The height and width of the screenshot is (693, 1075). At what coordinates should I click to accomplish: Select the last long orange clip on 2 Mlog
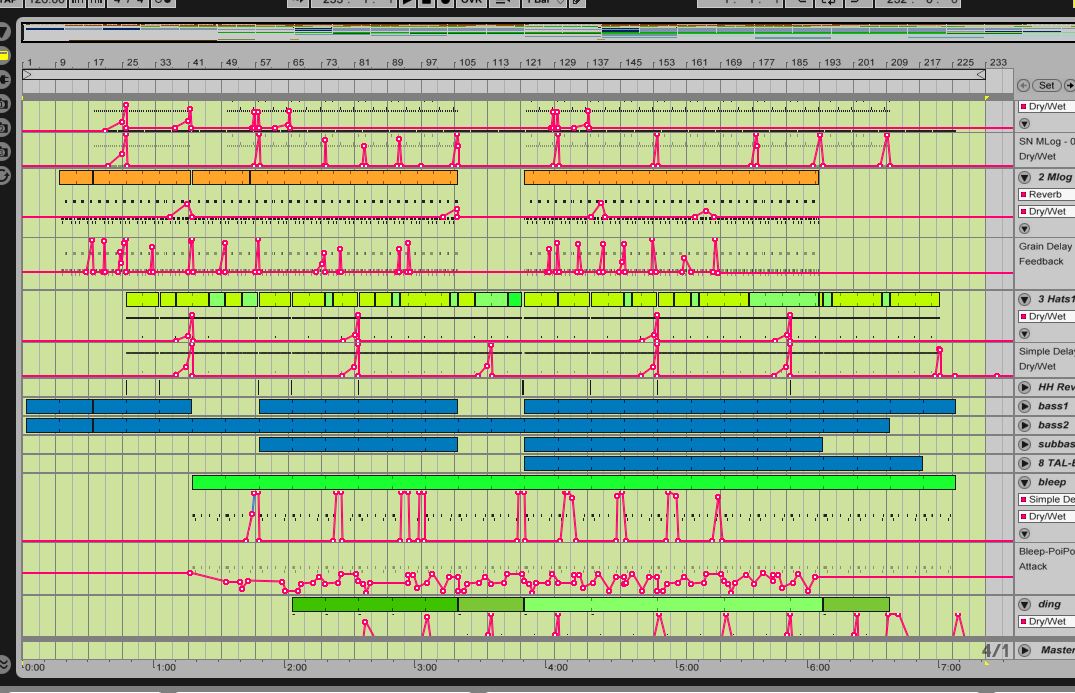(671, 178)
